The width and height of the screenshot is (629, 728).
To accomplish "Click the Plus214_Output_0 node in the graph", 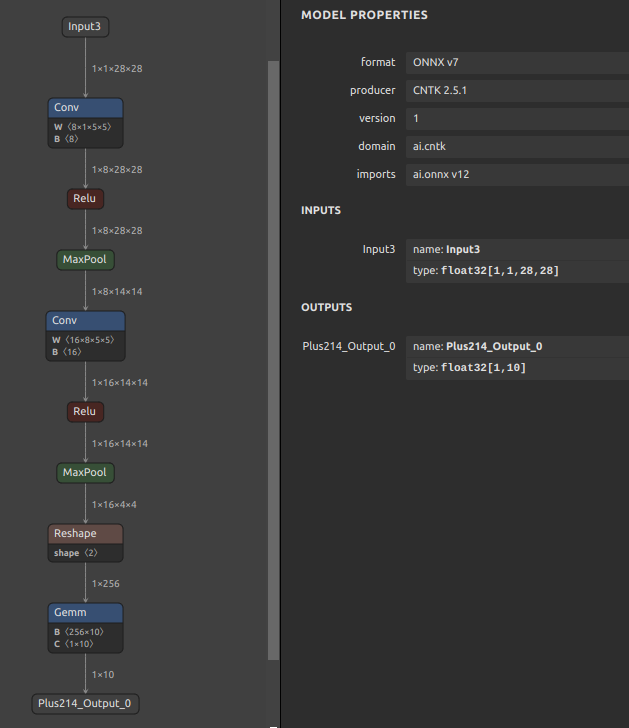I will (x=85, y=703).
